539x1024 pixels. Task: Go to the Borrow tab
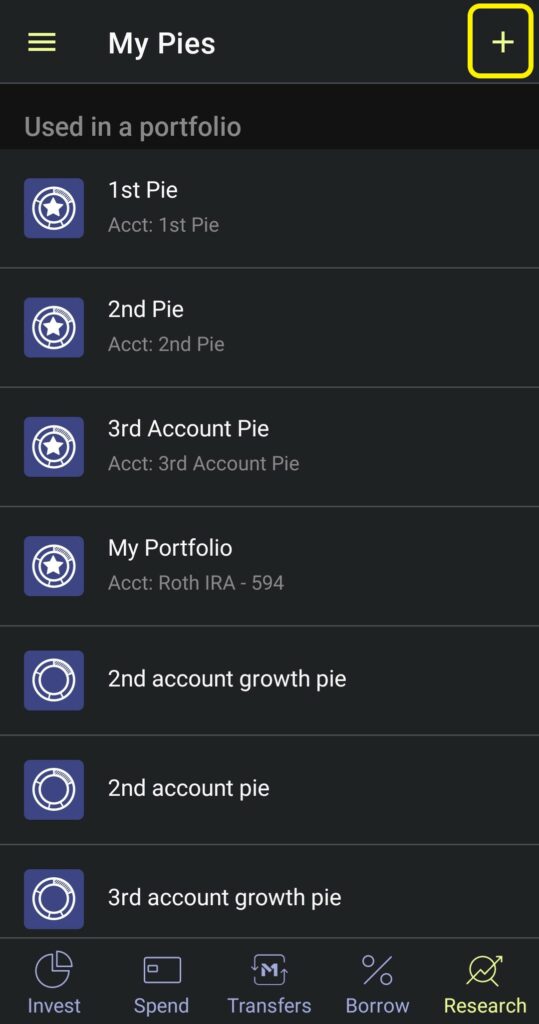coord(377,982)
